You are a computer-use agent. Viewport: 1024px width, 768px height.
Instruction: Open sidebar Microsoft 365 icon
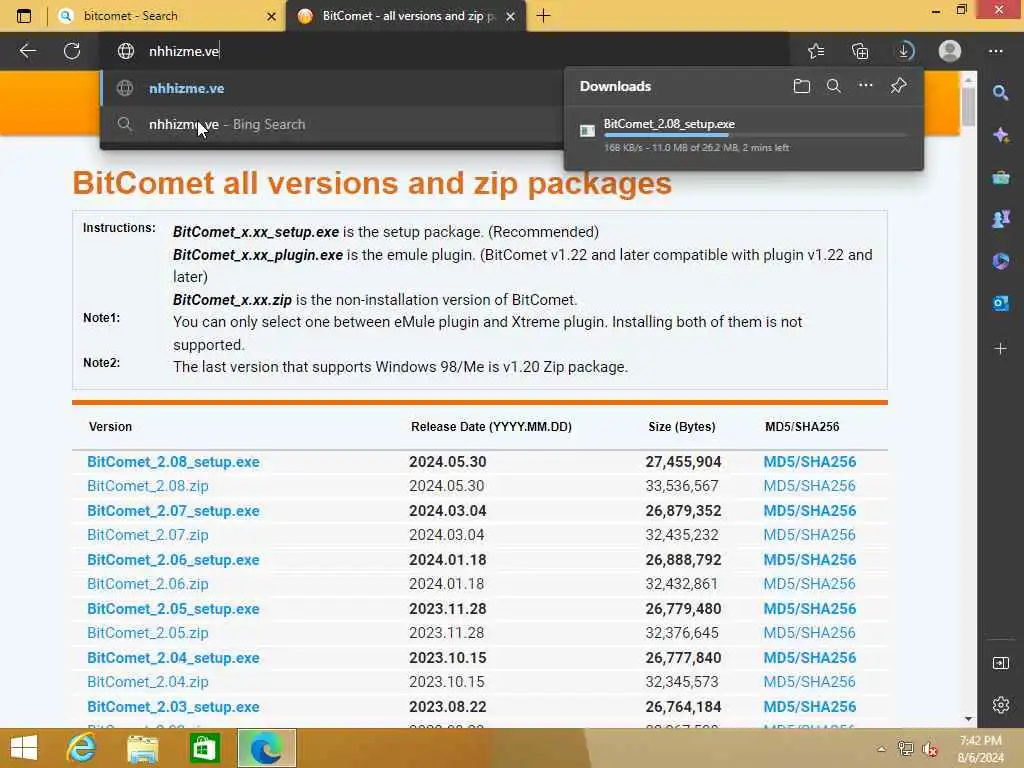pyautogui.click(x=1000, y=261)
